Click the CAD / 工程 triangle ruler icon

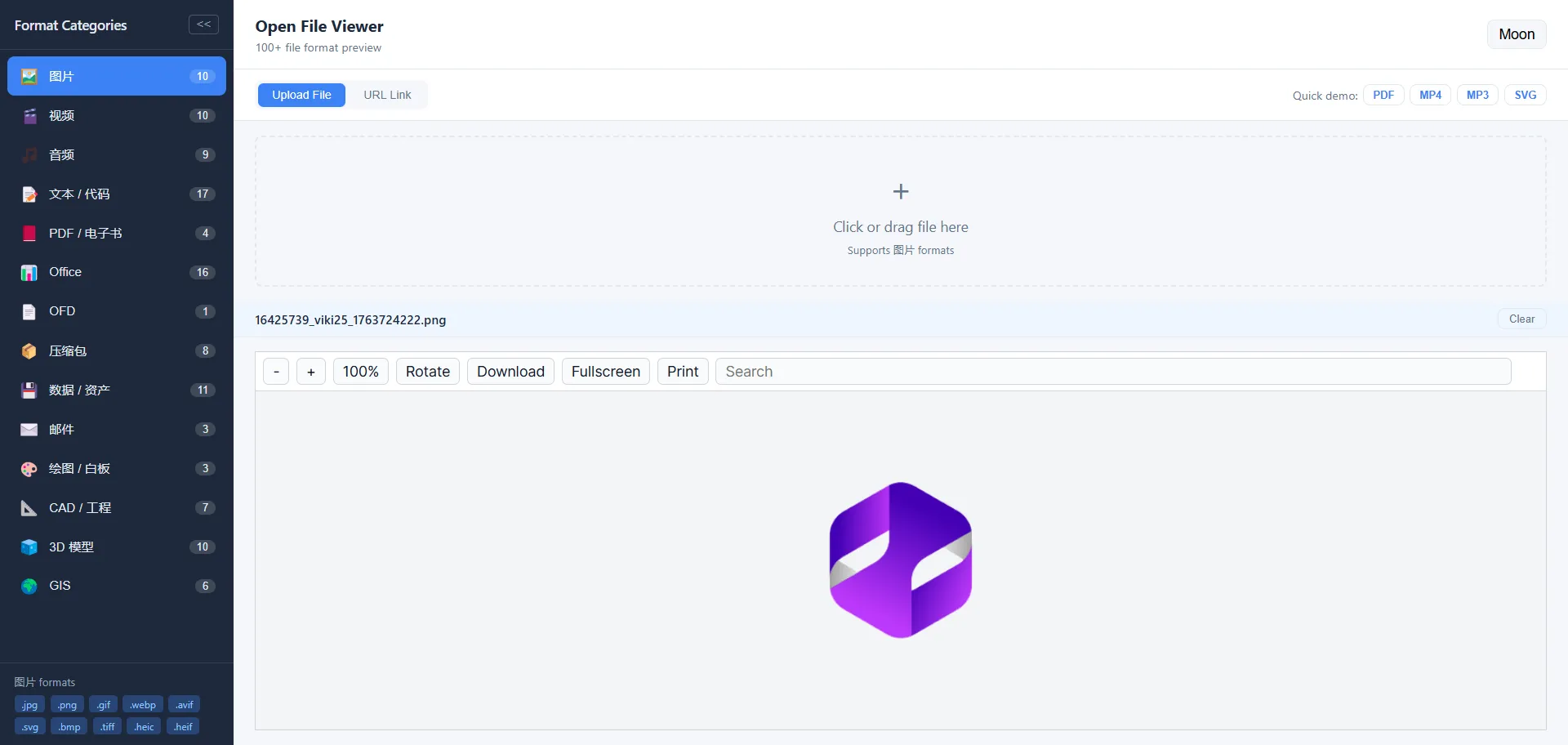coord(29,507)
